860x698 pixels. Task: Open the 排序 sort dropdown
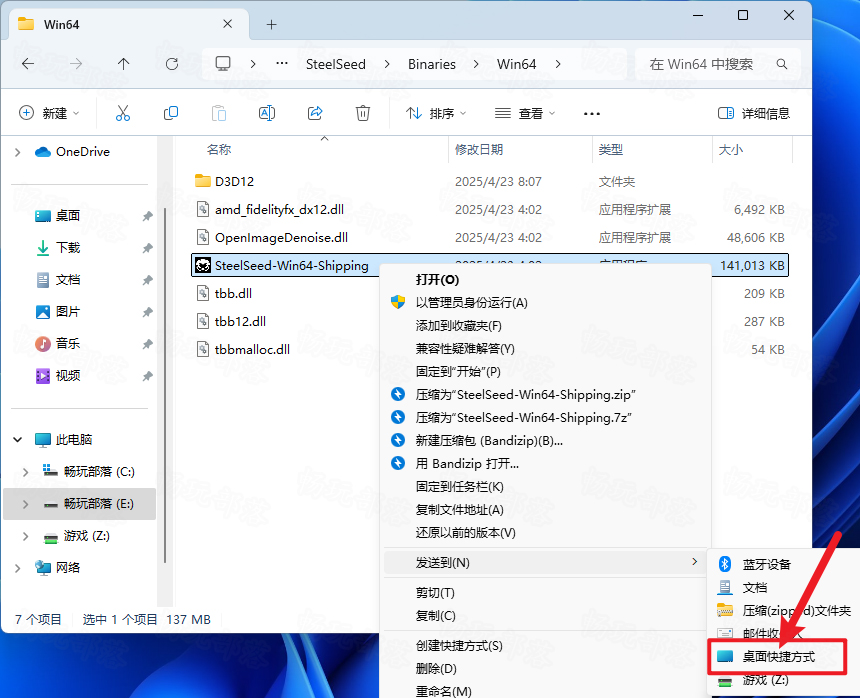point(436,114)
